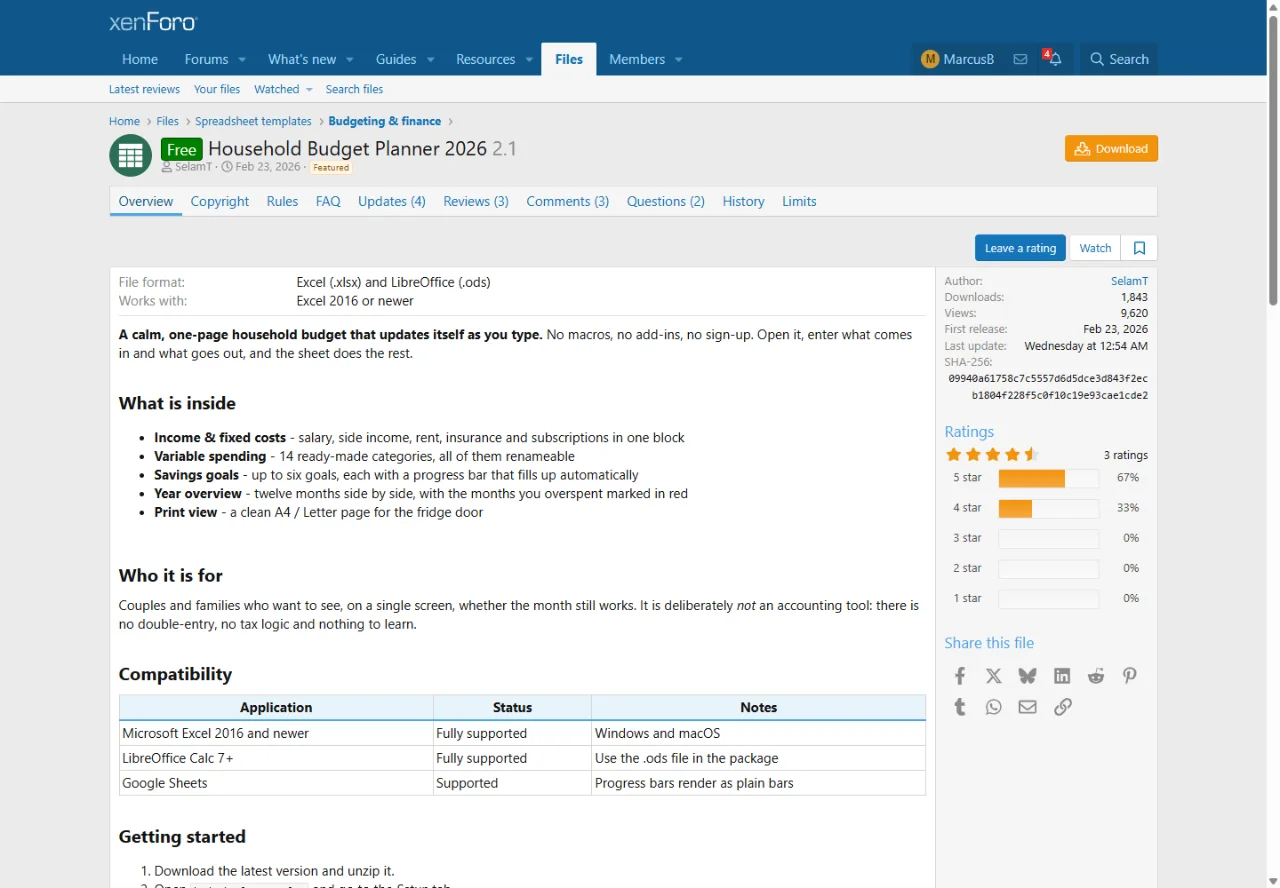The height and width of the screenshot is (888, 1280).
Task: Click the XenForo logo
Action: (153, 22)
